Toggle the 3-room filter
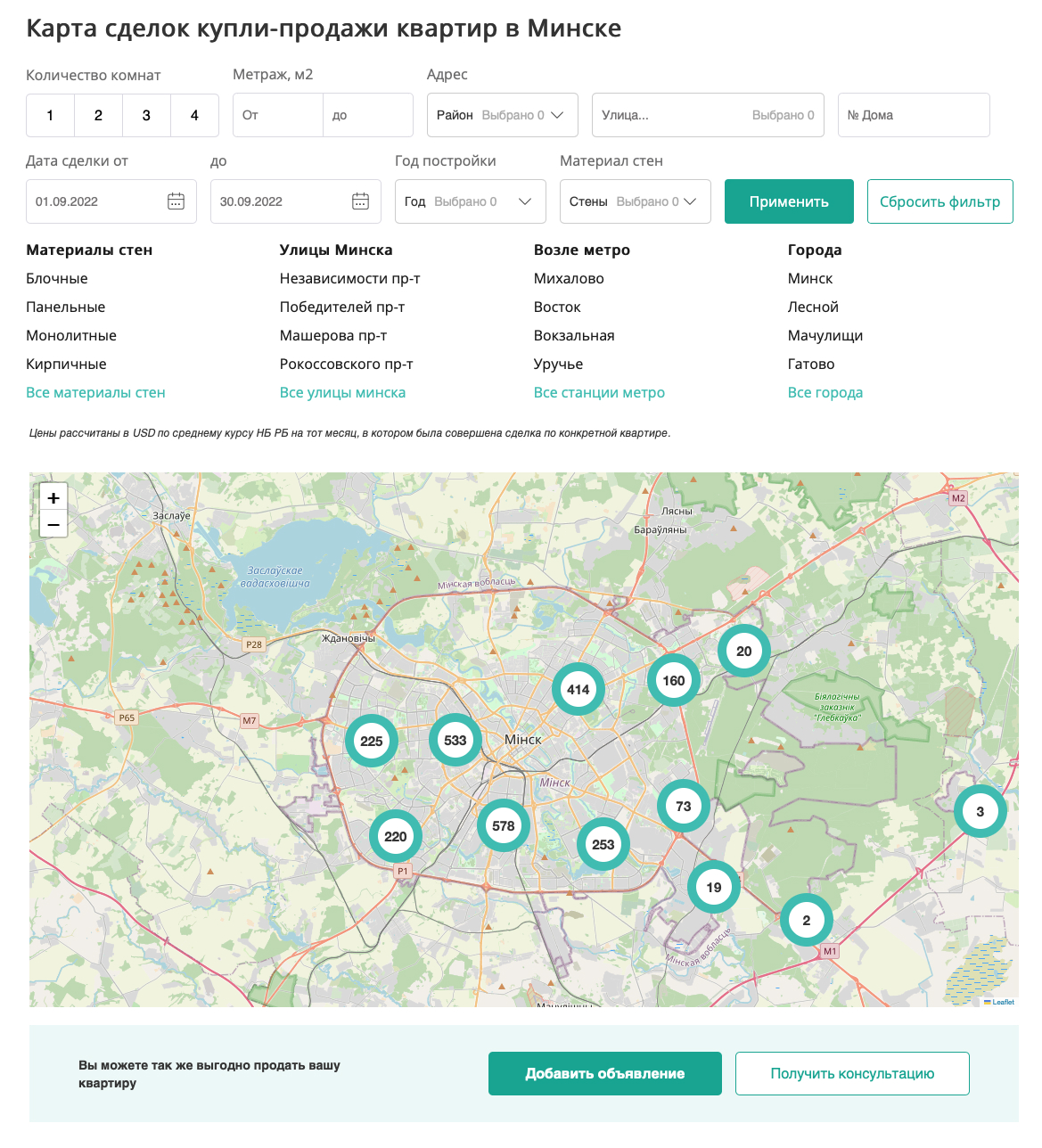Viewport: 1042px width, 1148px height. tap(146, 115)
